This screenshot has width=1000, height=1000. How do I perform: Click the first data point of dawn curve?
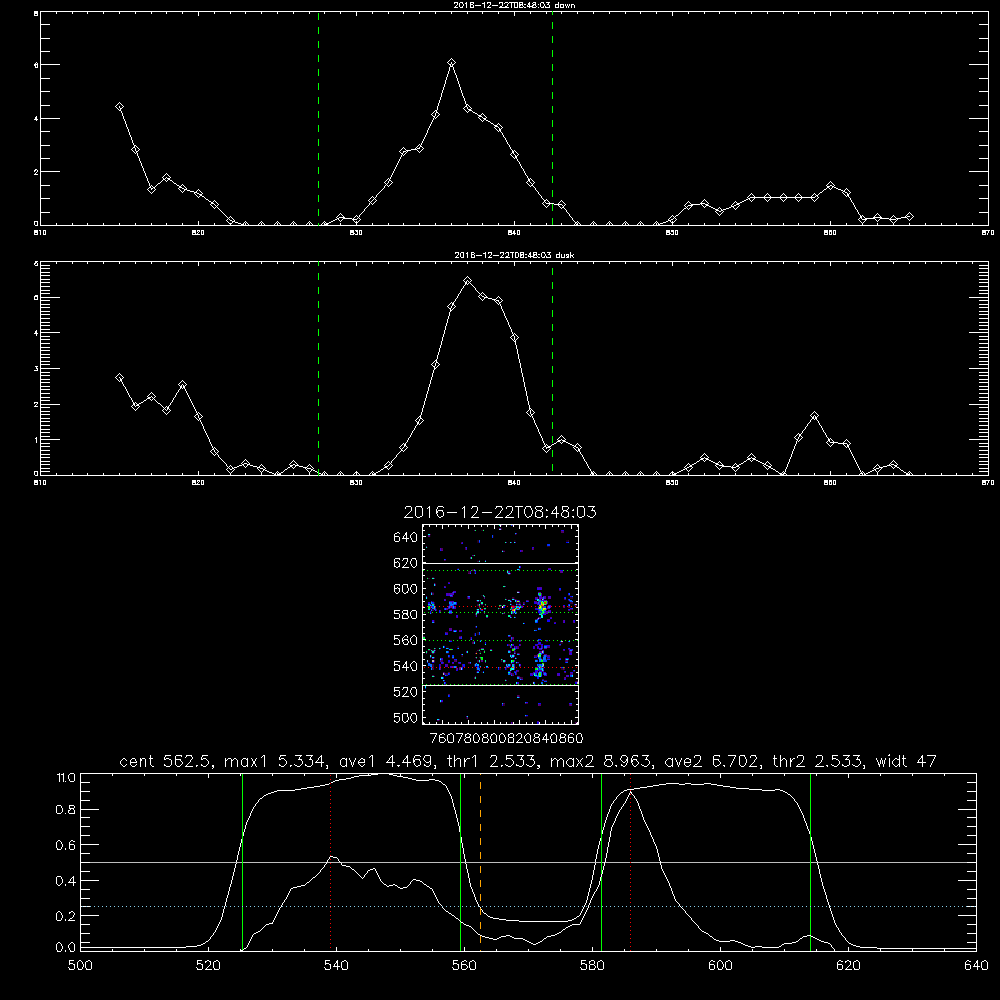[119, 107]
